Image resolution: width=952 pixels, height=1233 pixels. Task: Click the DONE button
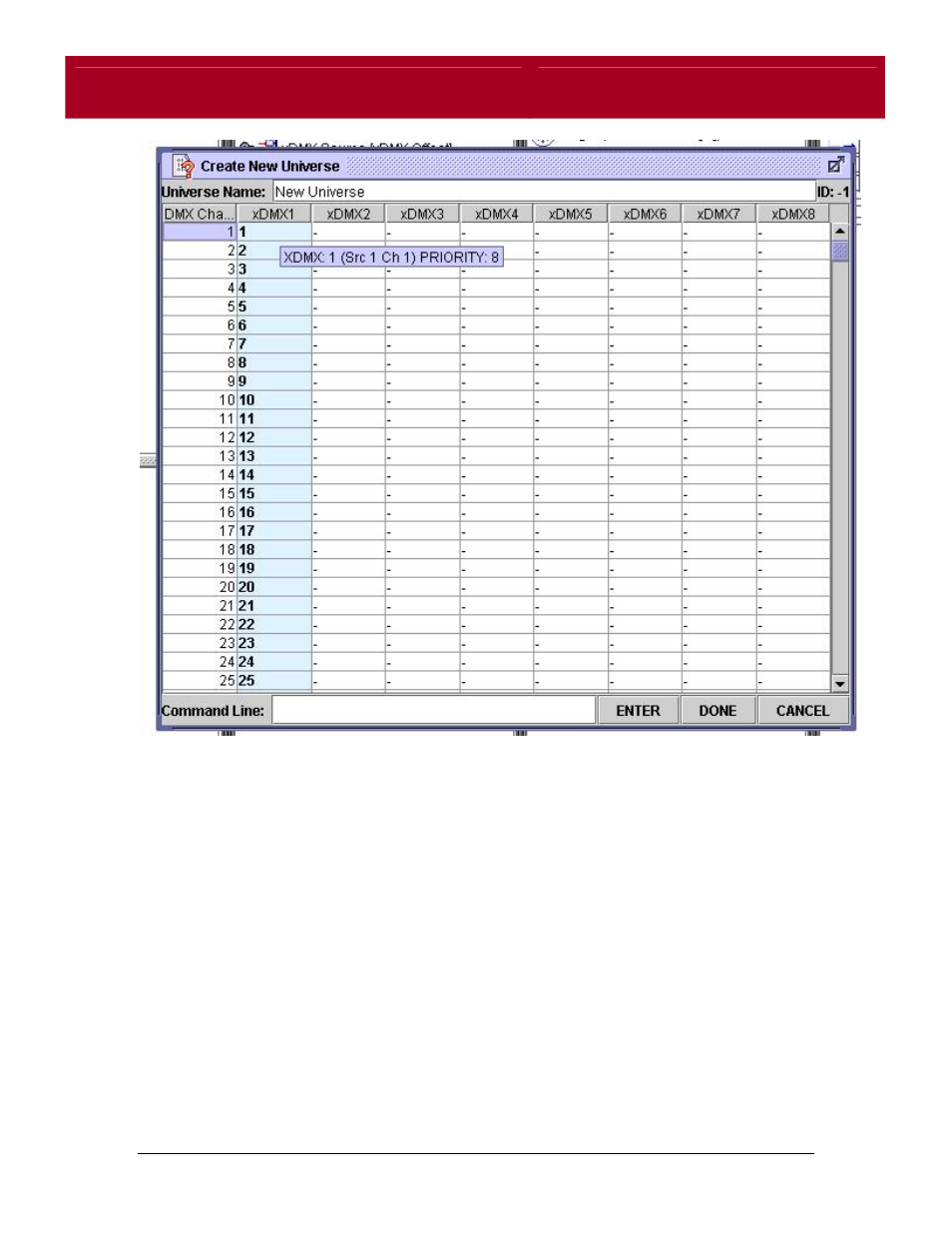tap(717, 711)
